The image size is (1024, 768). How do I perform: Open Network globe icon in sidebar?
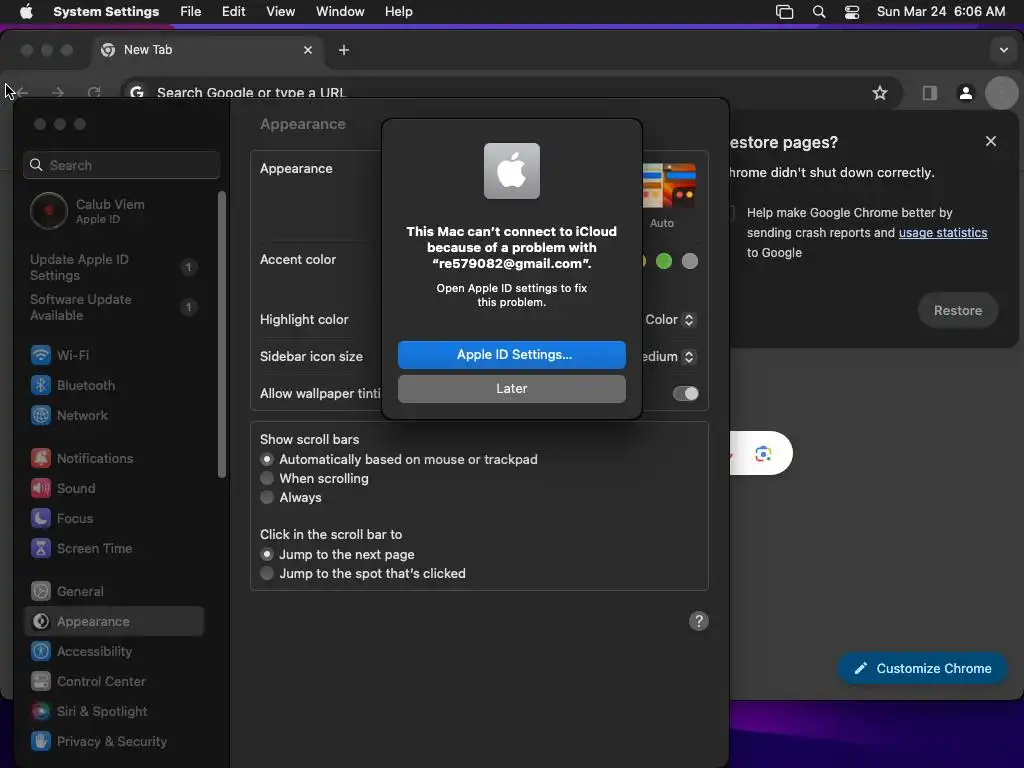click(x=40, y=415)
